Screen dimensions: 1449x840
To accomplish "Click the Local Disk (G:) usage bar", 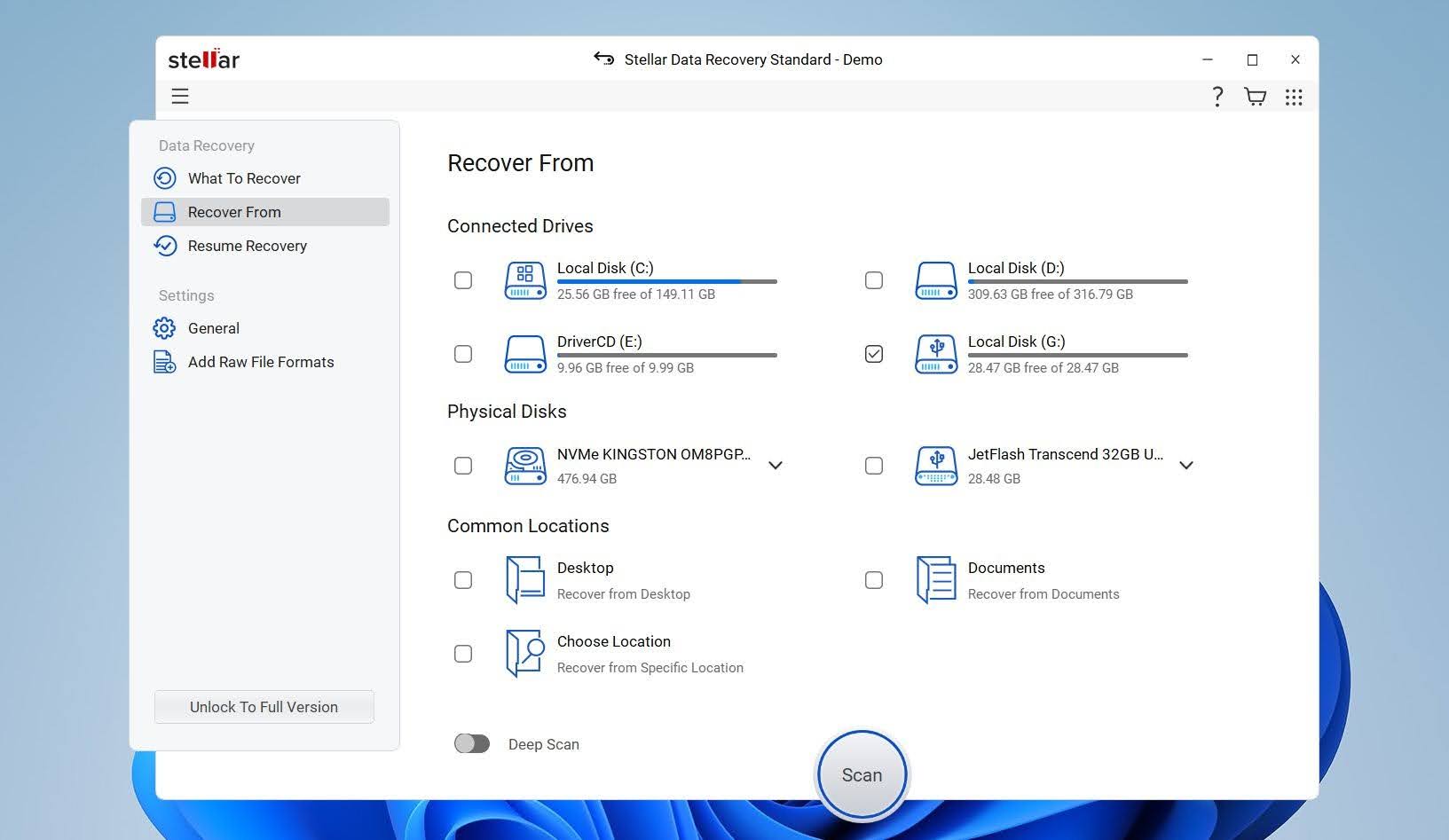I will (x=1078, y=355).
